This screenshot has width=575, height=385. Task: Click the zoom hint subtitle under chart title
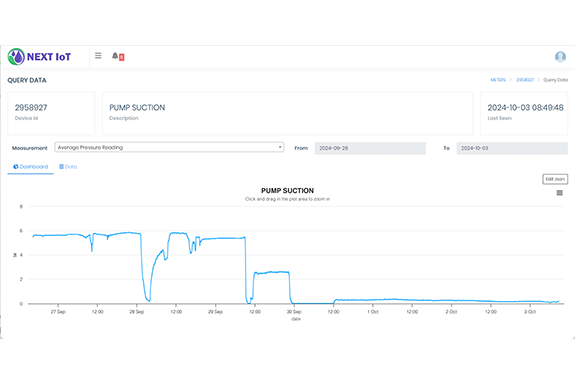click(x=287, y=199)
